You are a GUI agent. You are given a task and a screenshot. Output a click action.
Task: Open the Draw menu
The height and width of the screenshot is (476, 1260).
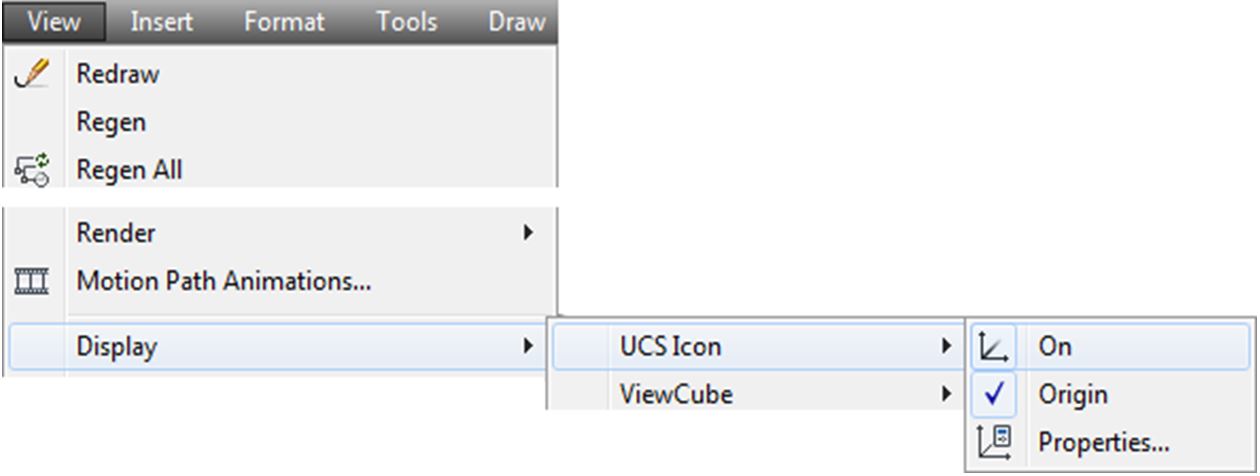(517, 21)
